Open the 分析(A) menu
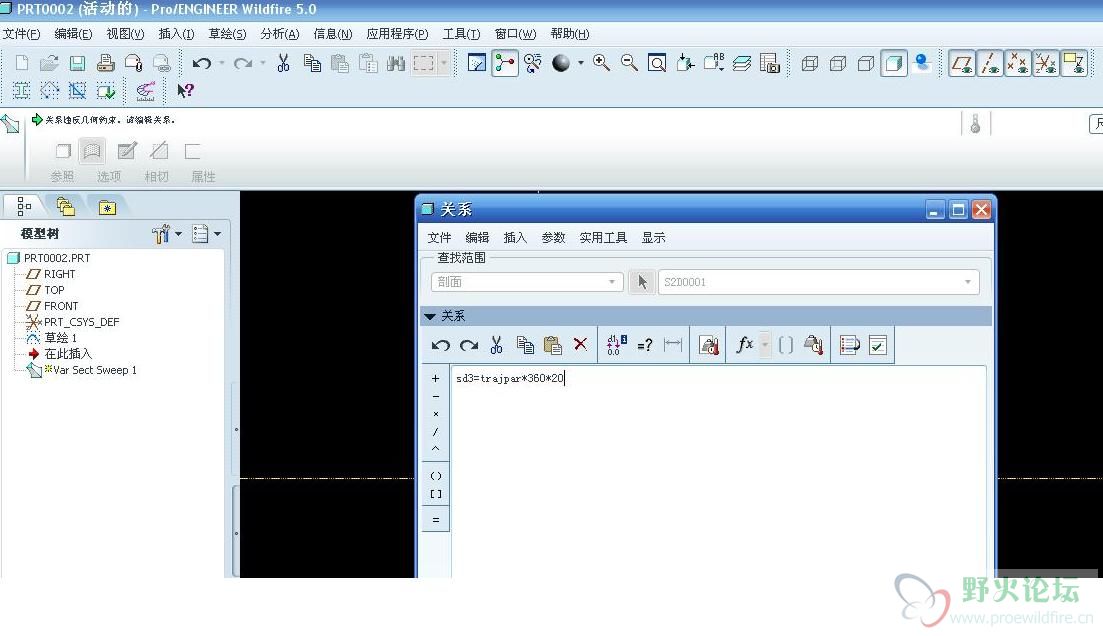Screen dimensions: 1103x636 click(x=279, y=34)
